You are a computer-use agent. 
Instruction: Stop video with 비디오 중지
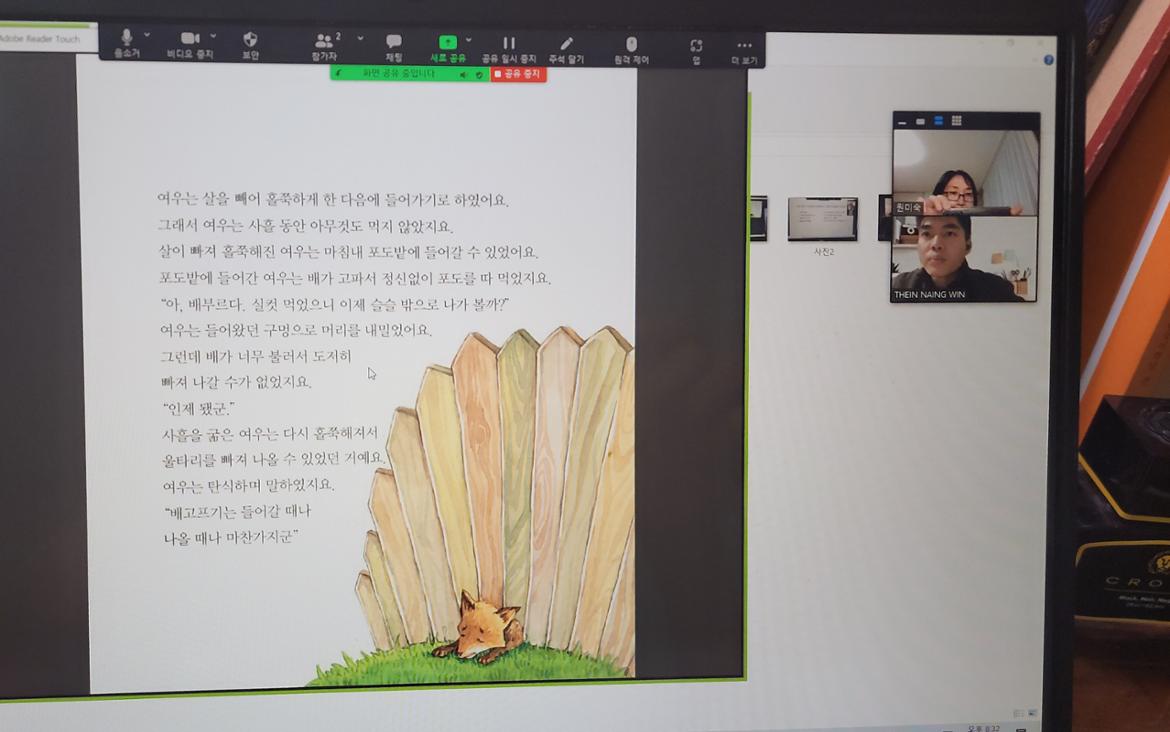190,44
